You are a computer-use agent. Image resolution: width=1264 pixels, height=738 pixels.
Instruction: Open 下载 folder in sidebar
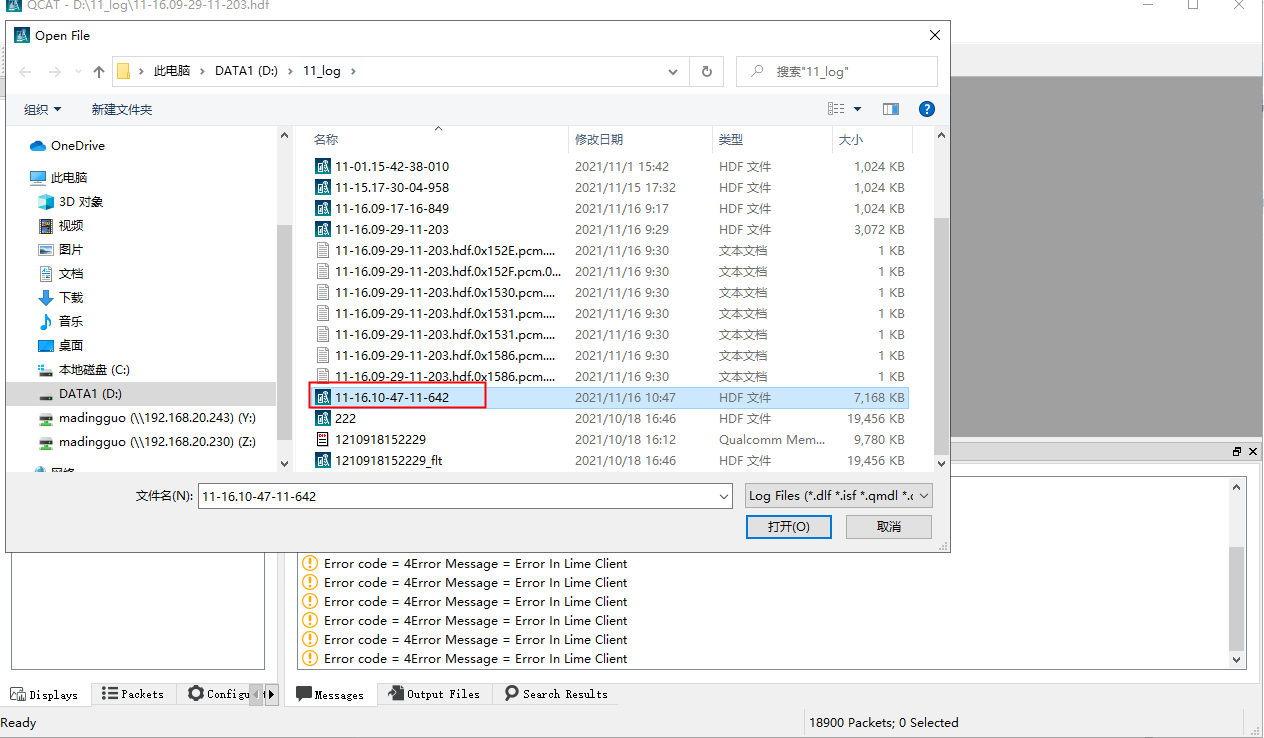point(60,297)
